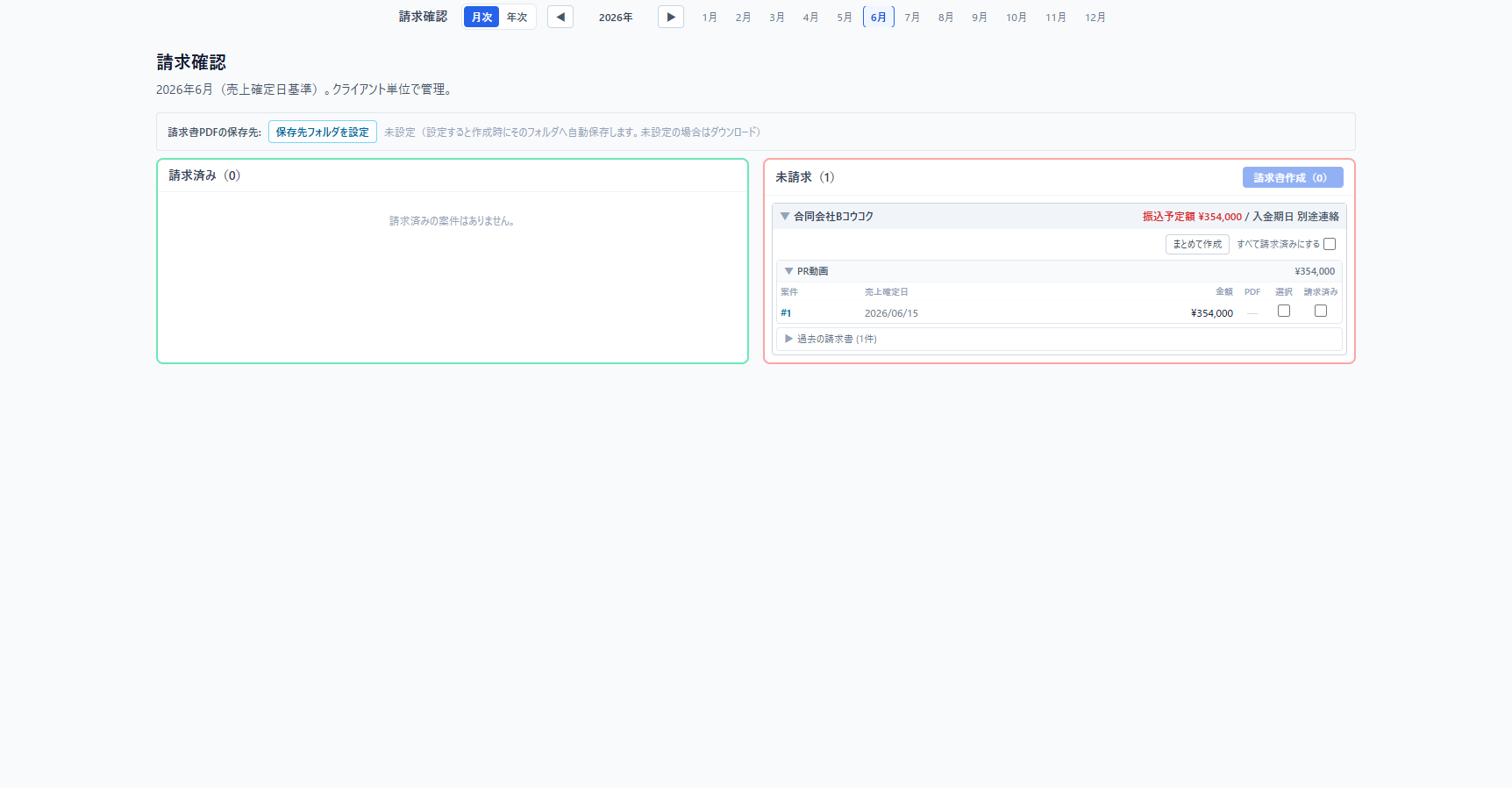1512x788 pixels.
Task: Click the ¥354,000 amount in row #1
Action: pos(1212,313)
